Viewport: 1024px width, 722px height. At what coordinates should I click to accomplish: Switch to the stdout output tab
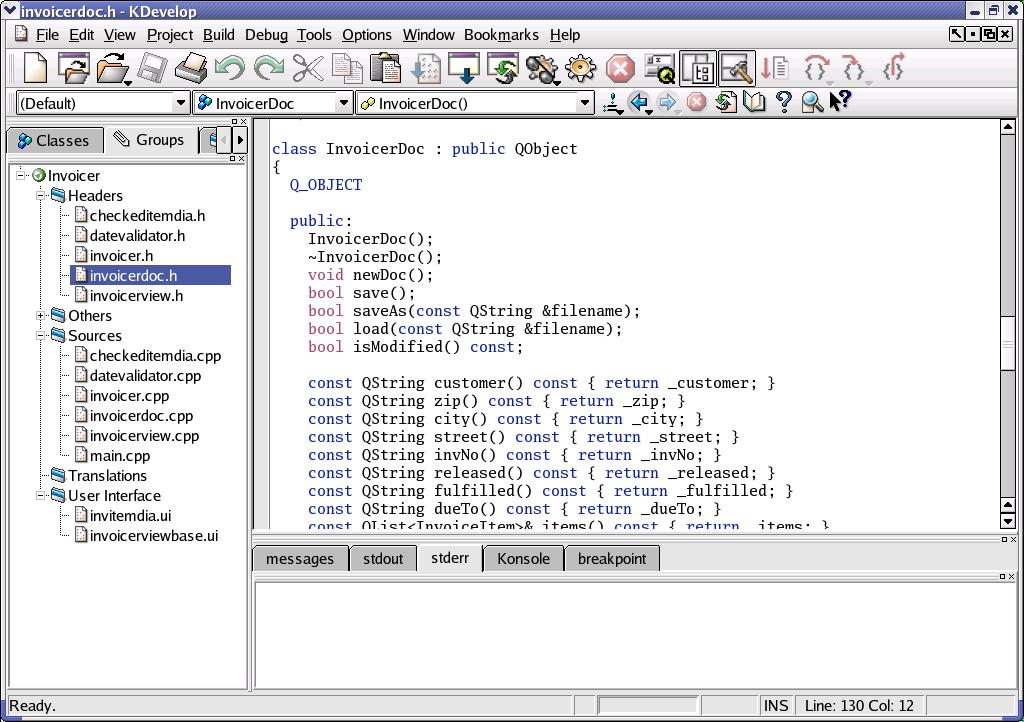(383, 559)
